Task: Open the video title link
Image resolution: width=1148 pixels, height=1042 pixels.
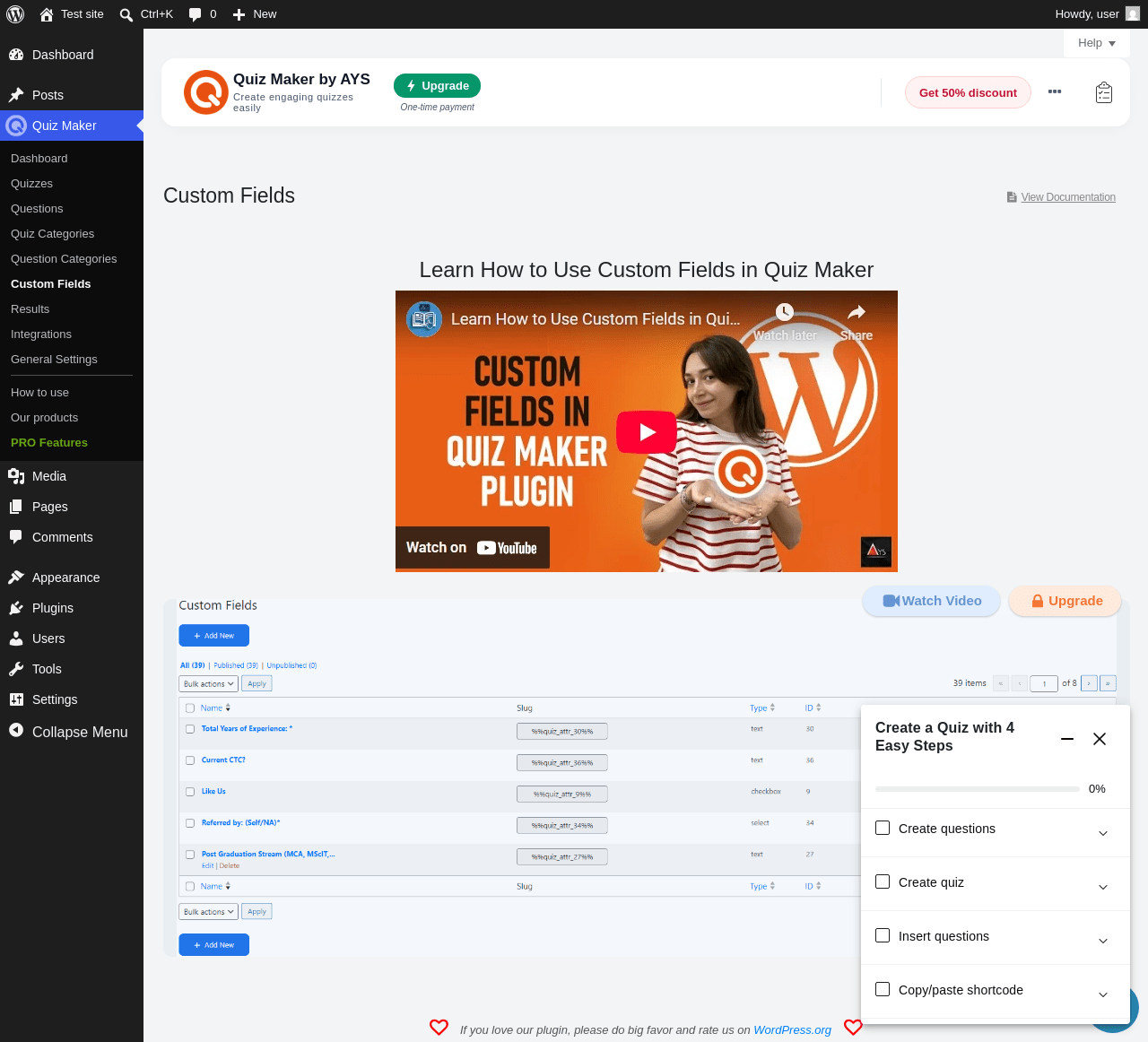Action: [x=596, y=319]
